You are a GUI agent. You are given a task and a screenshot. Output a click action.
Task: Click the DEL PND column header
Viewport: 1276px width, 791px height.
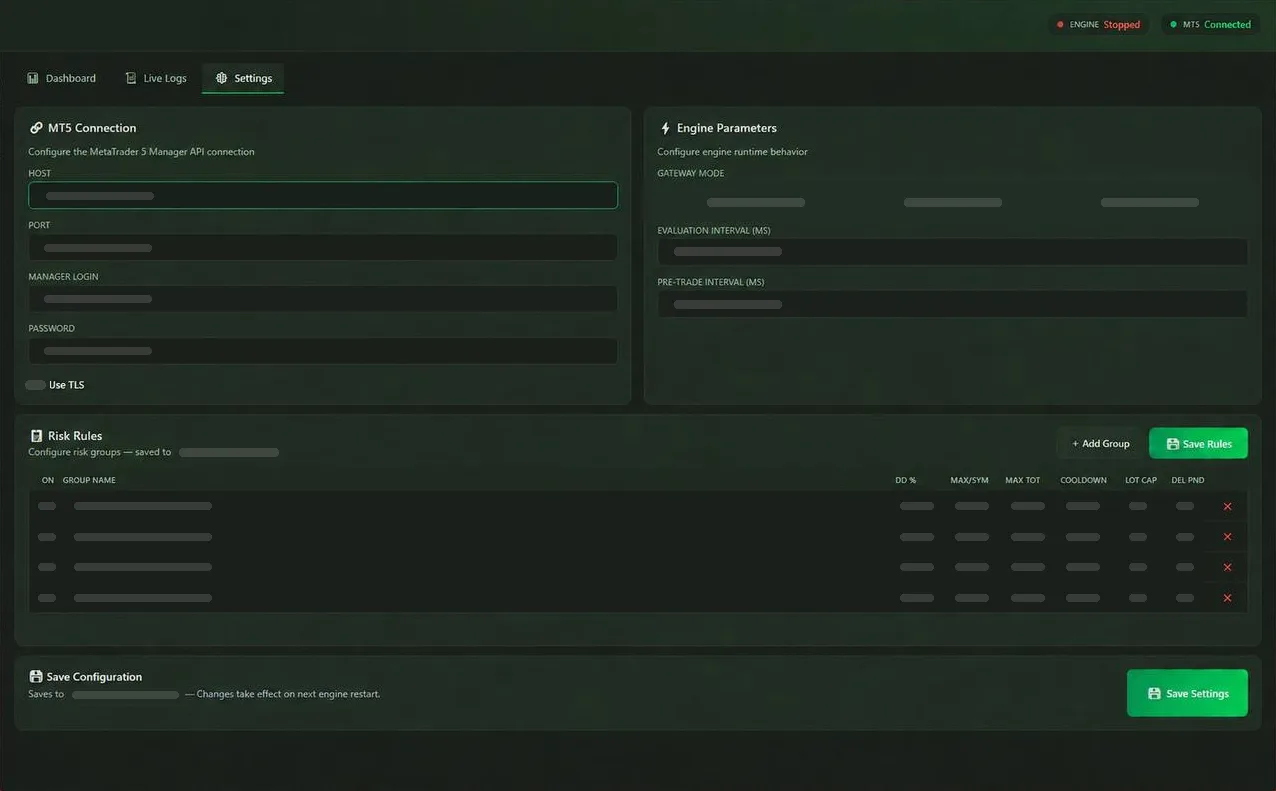[1188, 480]
